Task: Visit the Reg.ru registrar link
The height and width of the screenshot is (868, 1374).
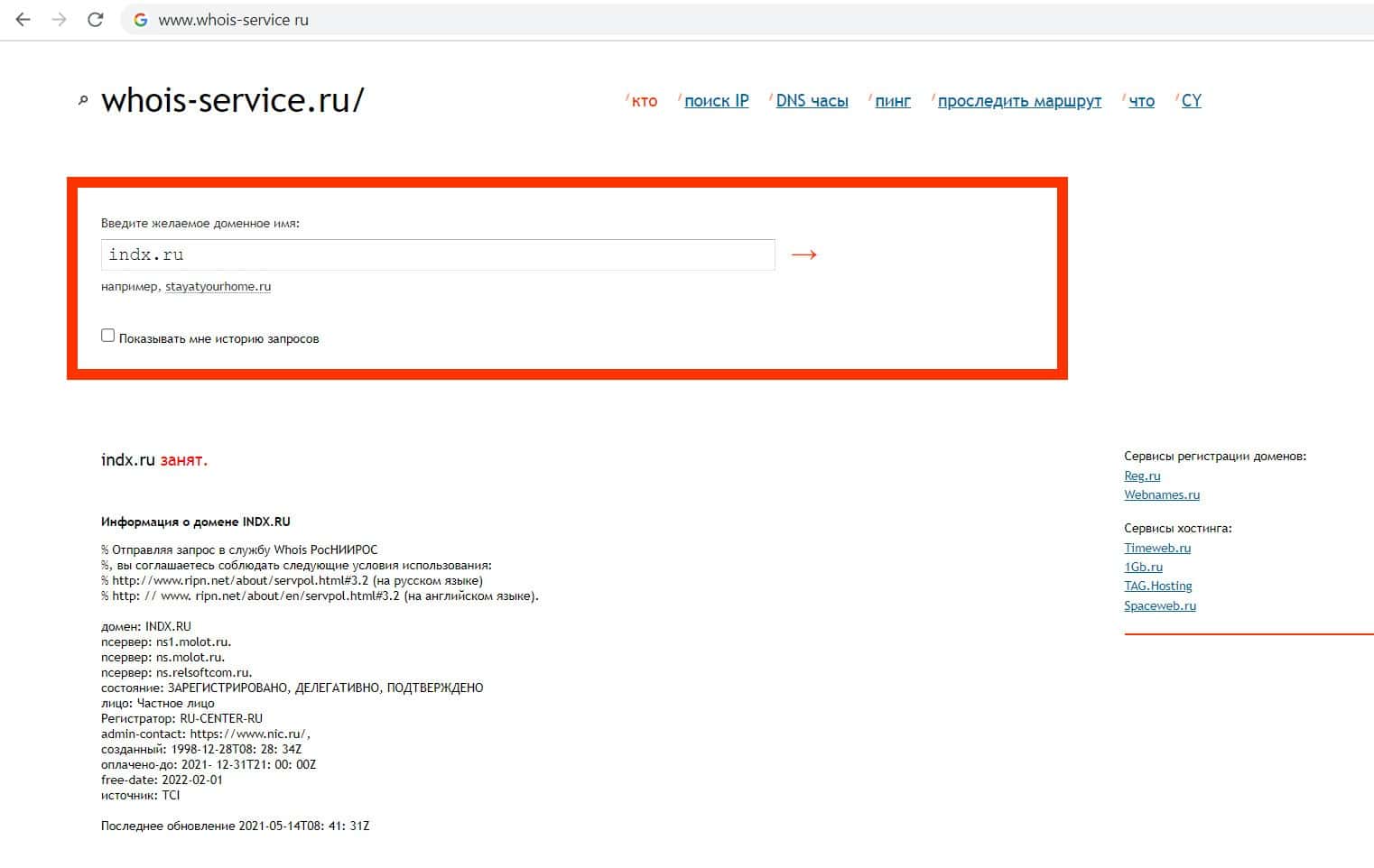Action: click(x=1142, y=476)
